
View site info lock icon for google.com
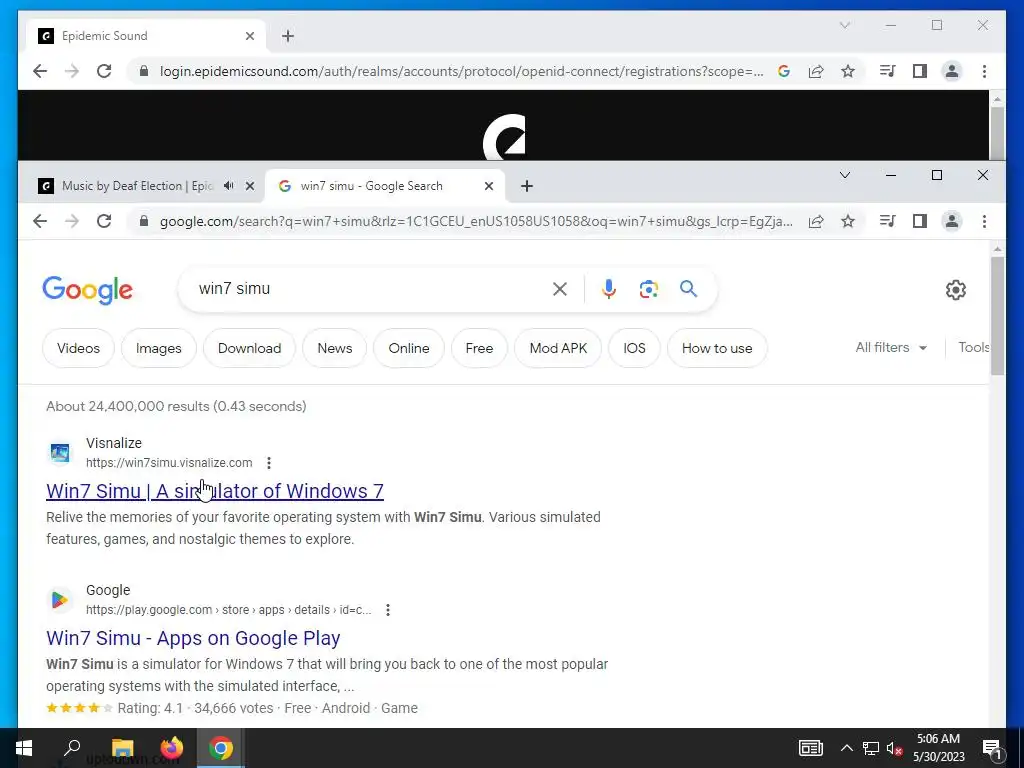144,221
